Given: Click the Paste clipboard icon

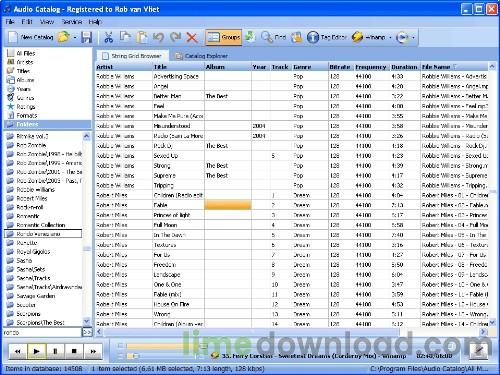Looking at the screenshot, I should pos(142,37).
